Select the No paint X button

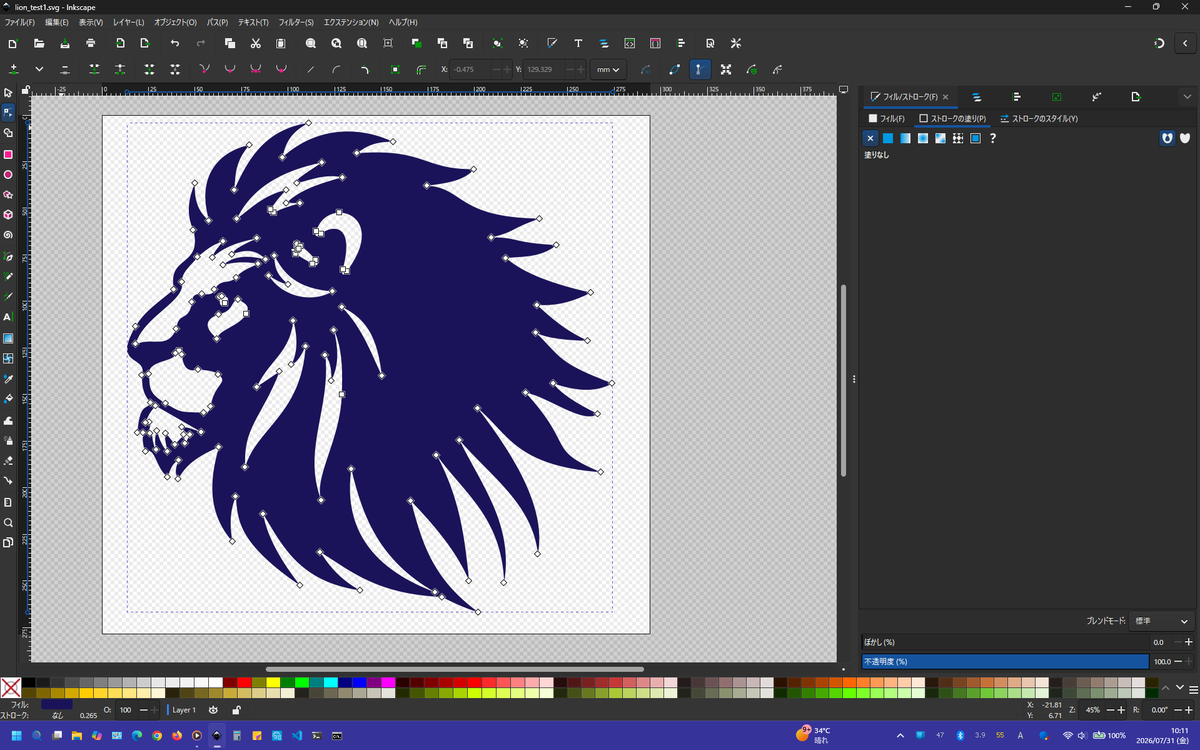[x=871, y=138]
